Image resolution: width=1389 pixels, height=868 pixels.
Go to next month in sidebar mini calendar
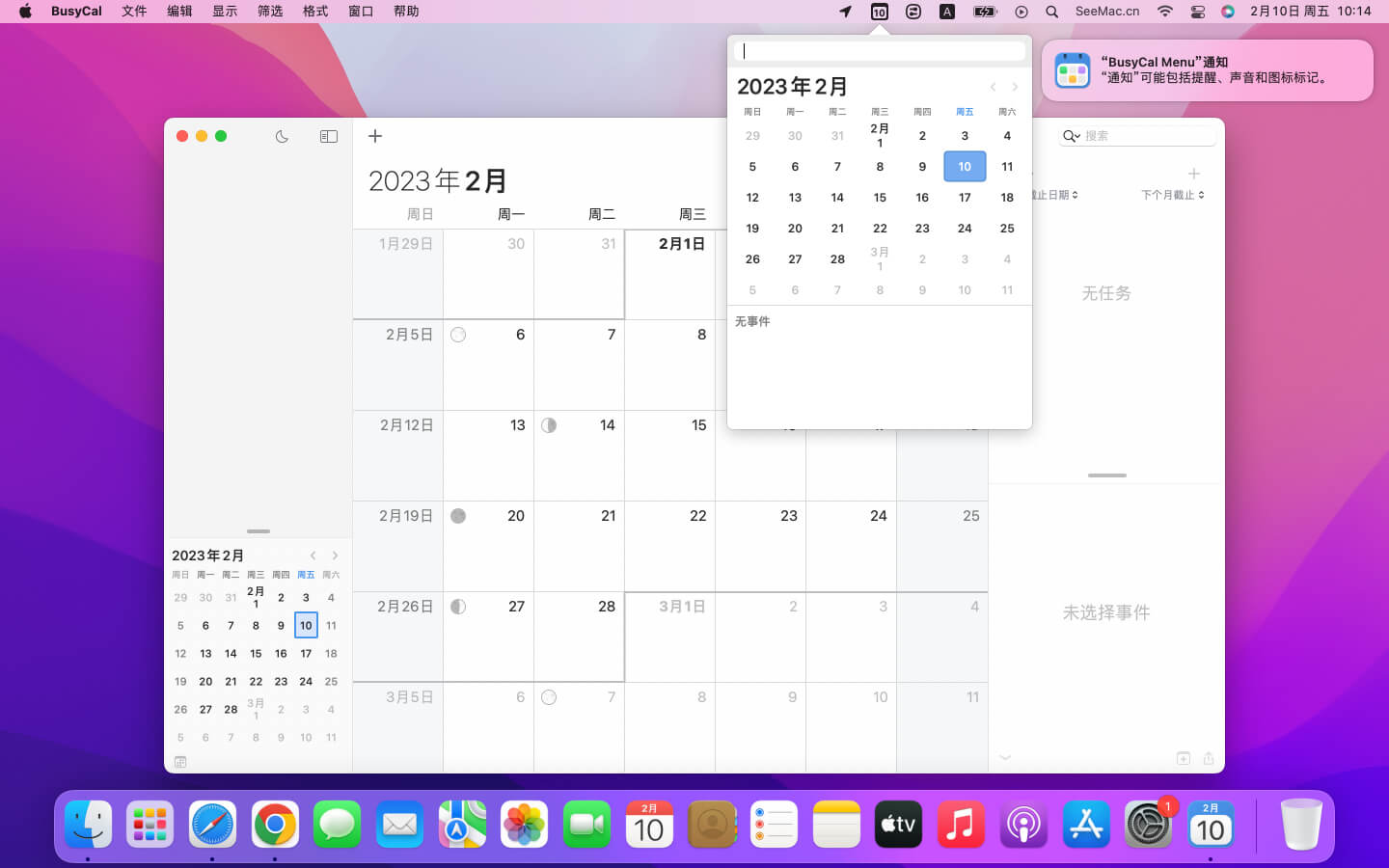point(335,556)
